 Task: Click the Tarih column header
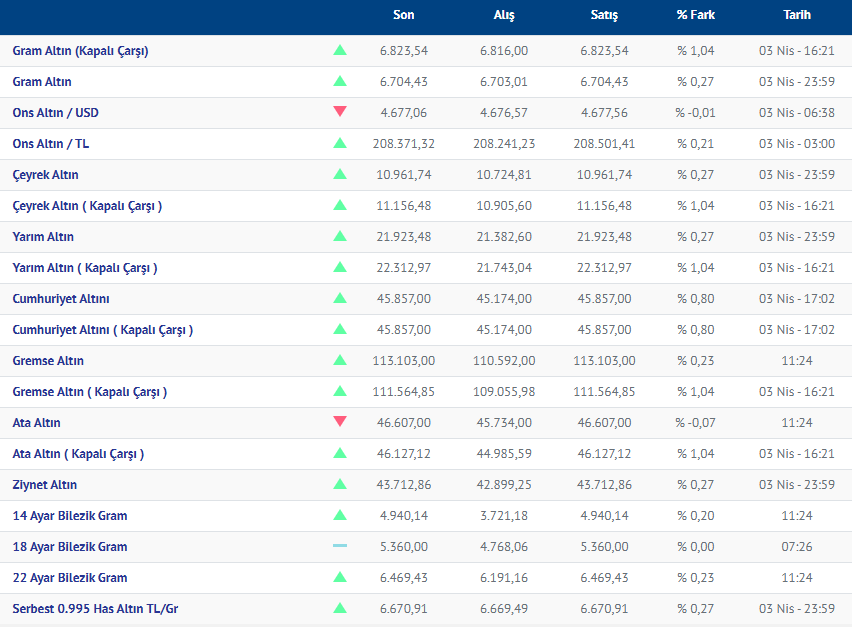tap(797, 16)
